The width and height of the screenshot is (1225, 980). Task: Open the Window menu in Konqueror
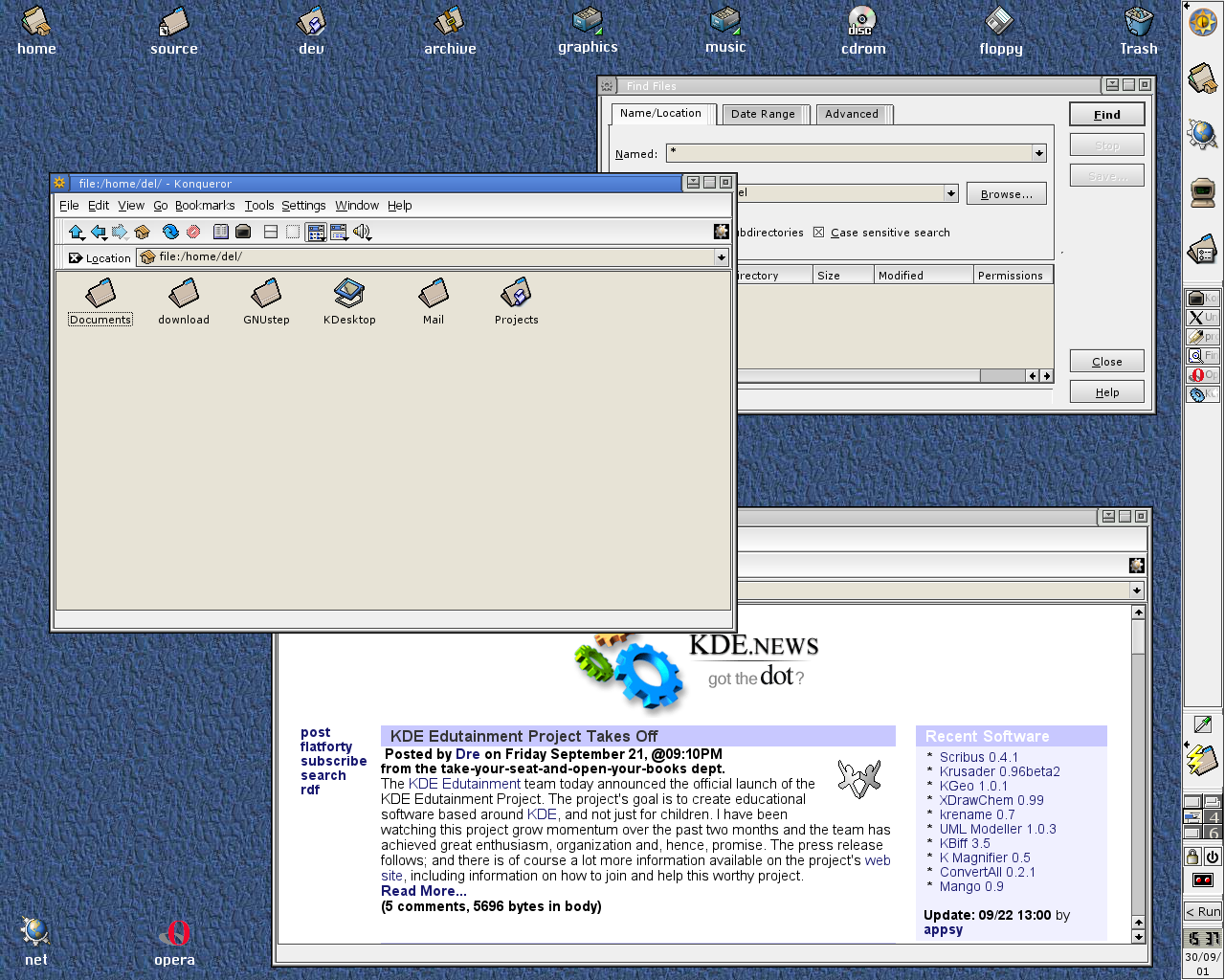coord(357,206)
